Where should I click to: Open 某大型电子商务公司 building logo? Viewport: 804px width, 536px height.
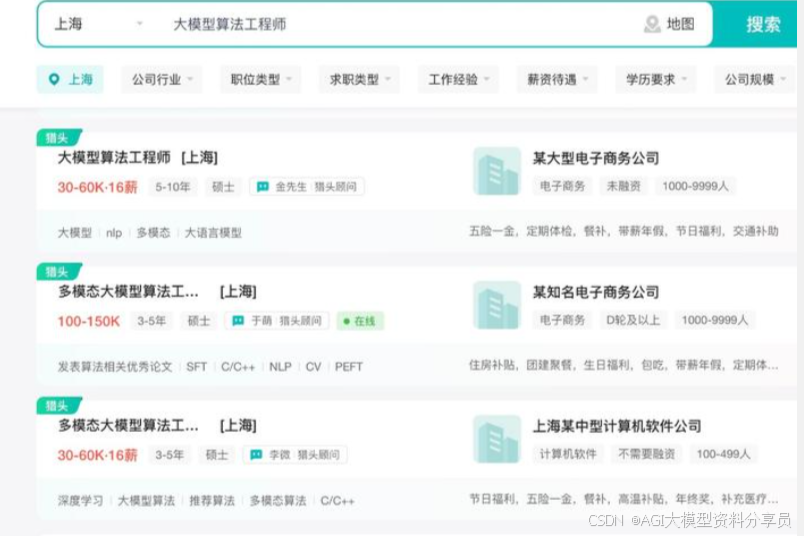496,171
